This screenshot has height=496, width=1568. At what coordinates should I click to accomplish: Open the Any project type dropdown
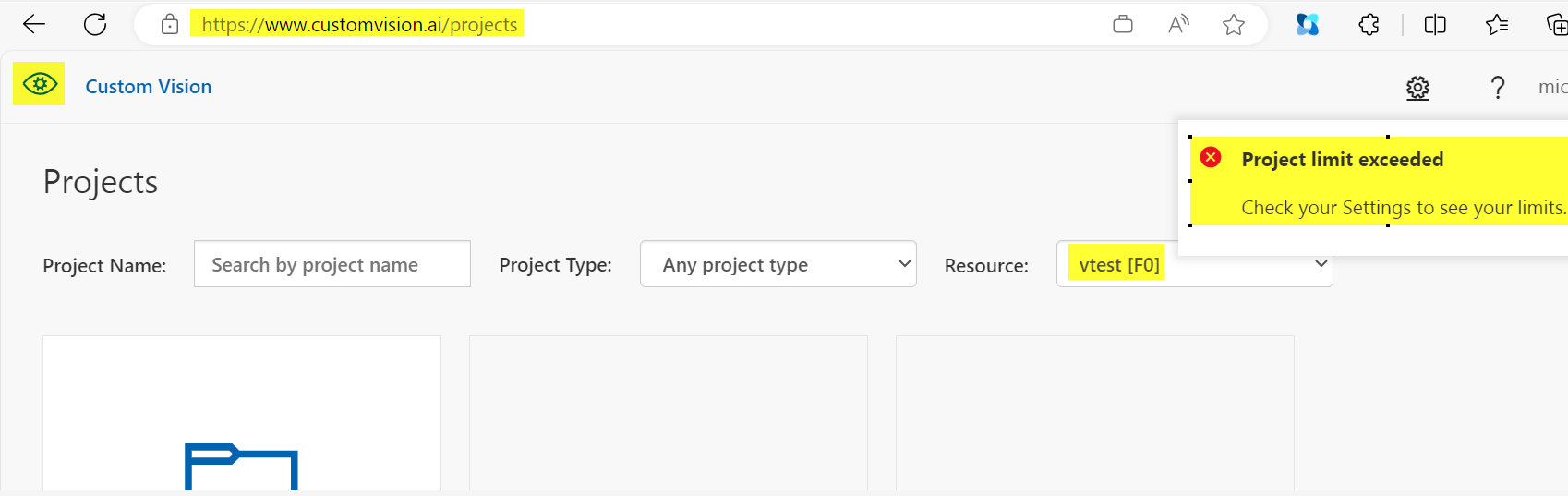[778, 264]
